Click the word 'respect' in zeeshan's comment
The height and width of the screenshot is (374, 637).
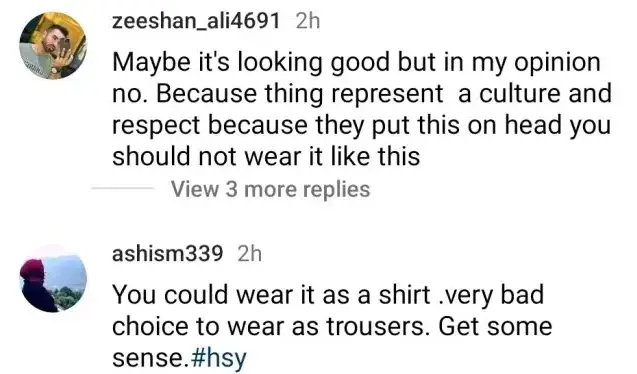pos(156,125)
